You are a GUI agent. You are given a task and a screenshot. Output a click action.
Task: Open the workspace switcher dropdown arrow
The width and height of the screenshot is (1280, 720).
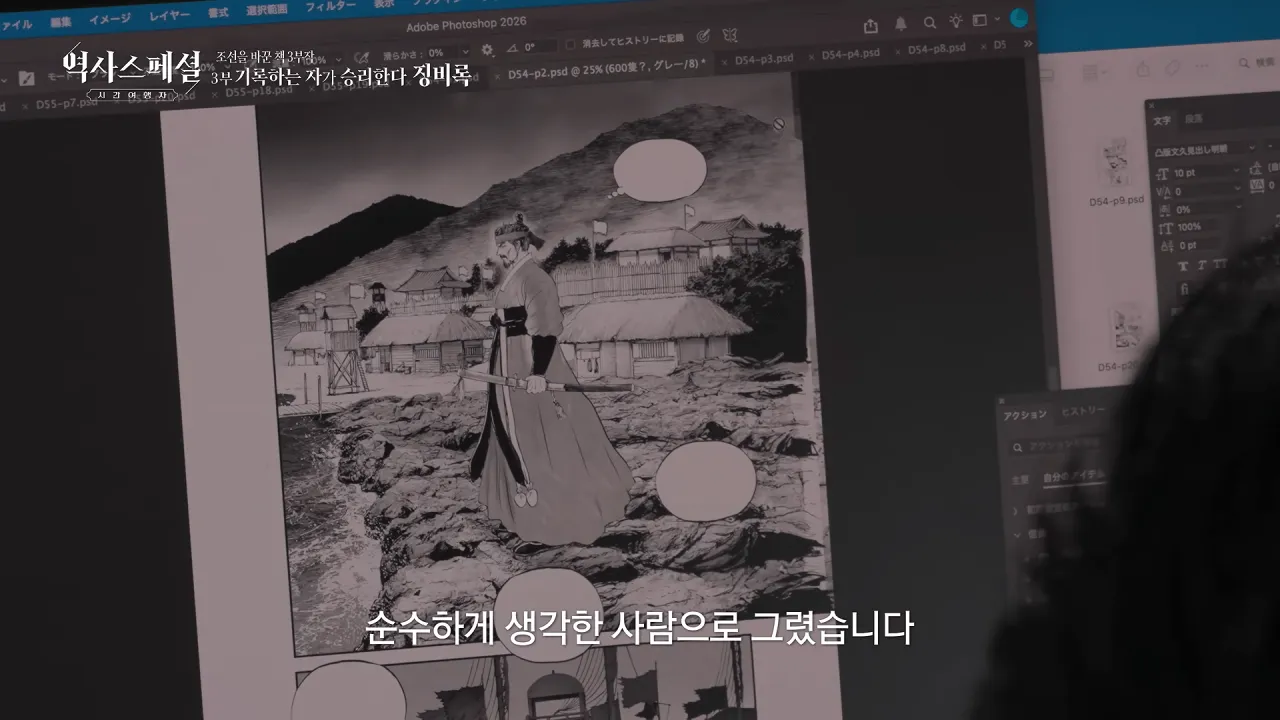coord(997,19)
